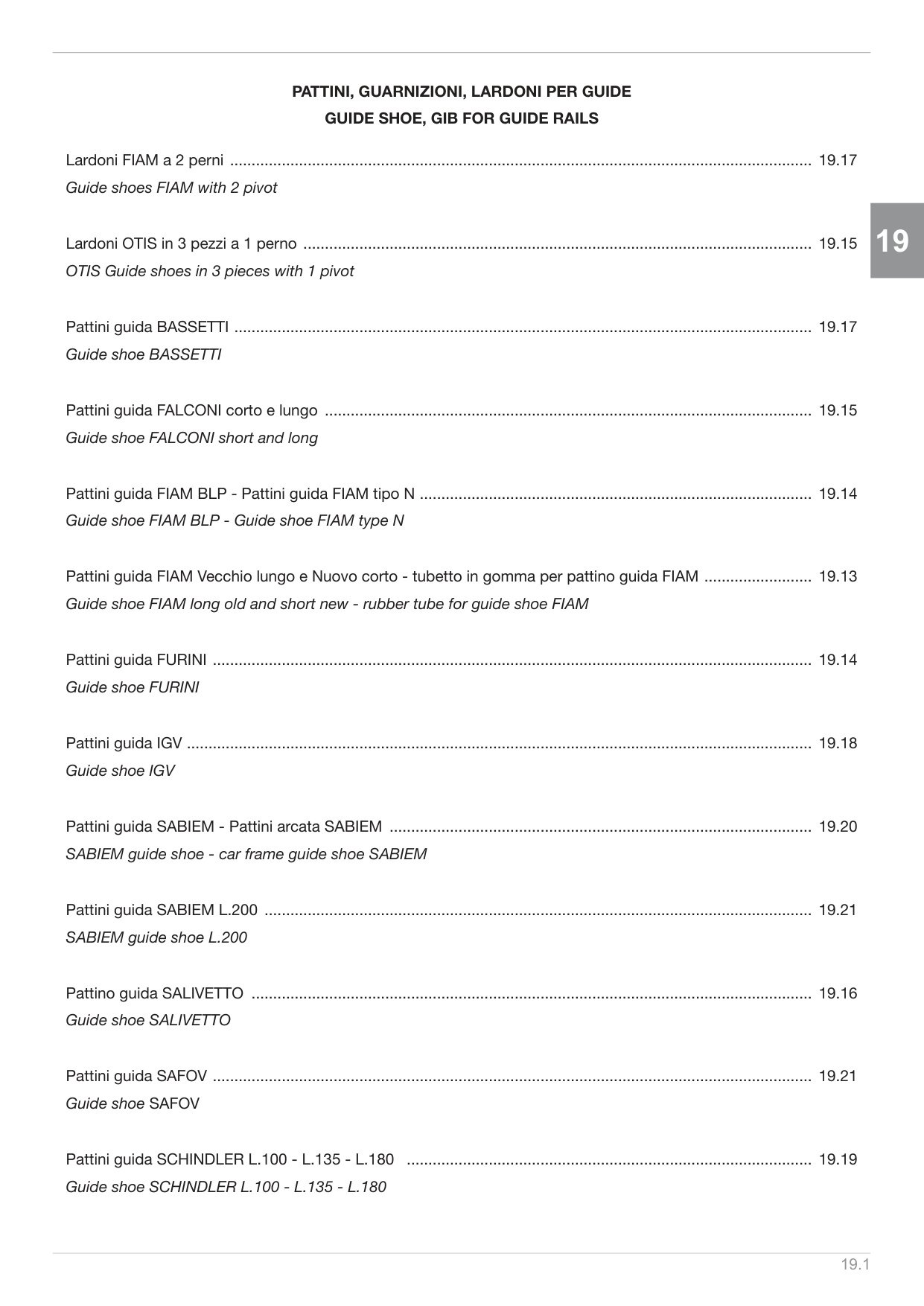924x1306 pixels.
Task: Open Pattini guida SCHINDLER L.100 entry
Action: coord(461,1159)
